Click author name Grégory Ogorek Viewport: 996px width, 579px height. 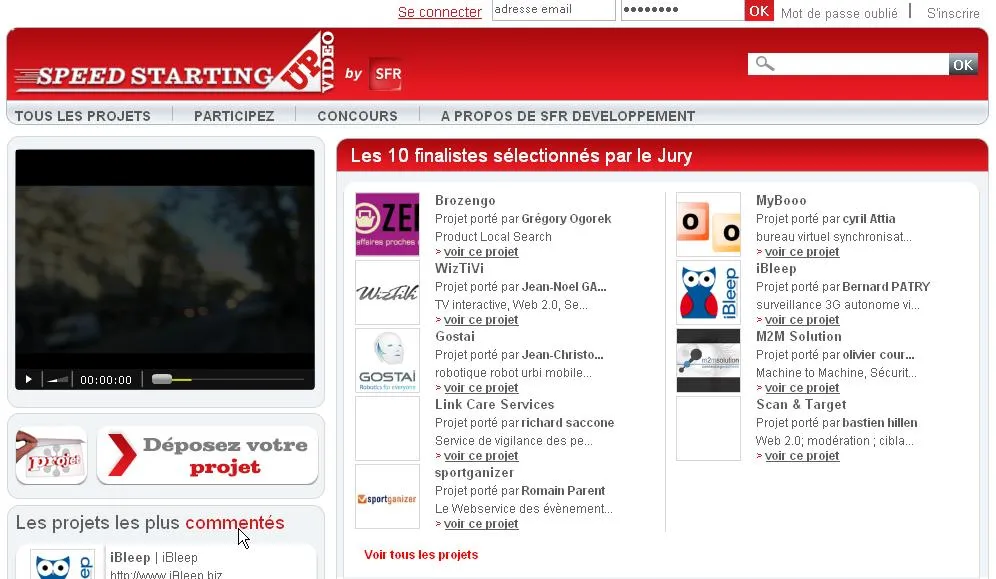566,219
